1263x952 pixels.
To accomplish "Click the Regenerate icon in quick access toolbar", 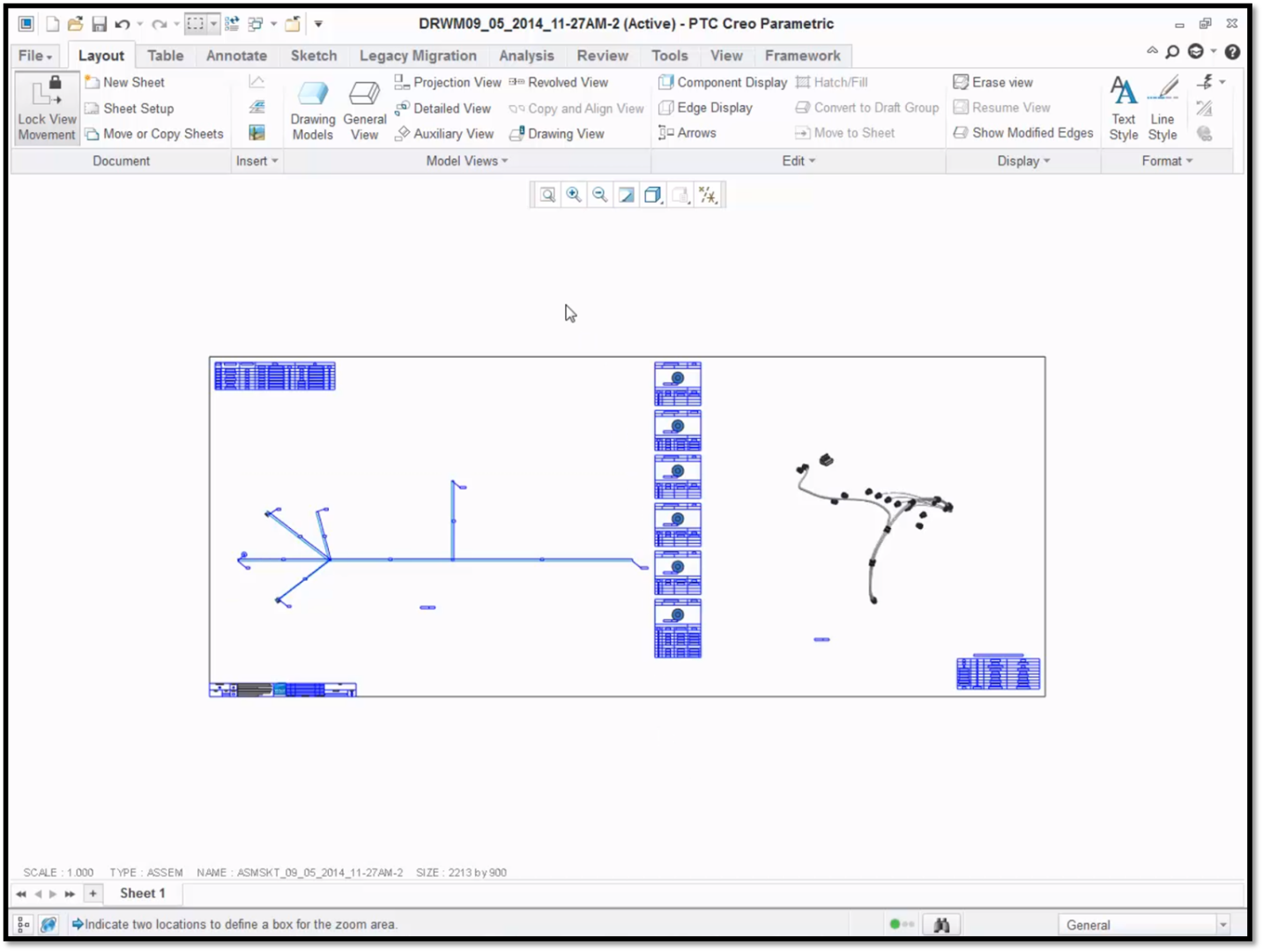I will pos(233,24).
